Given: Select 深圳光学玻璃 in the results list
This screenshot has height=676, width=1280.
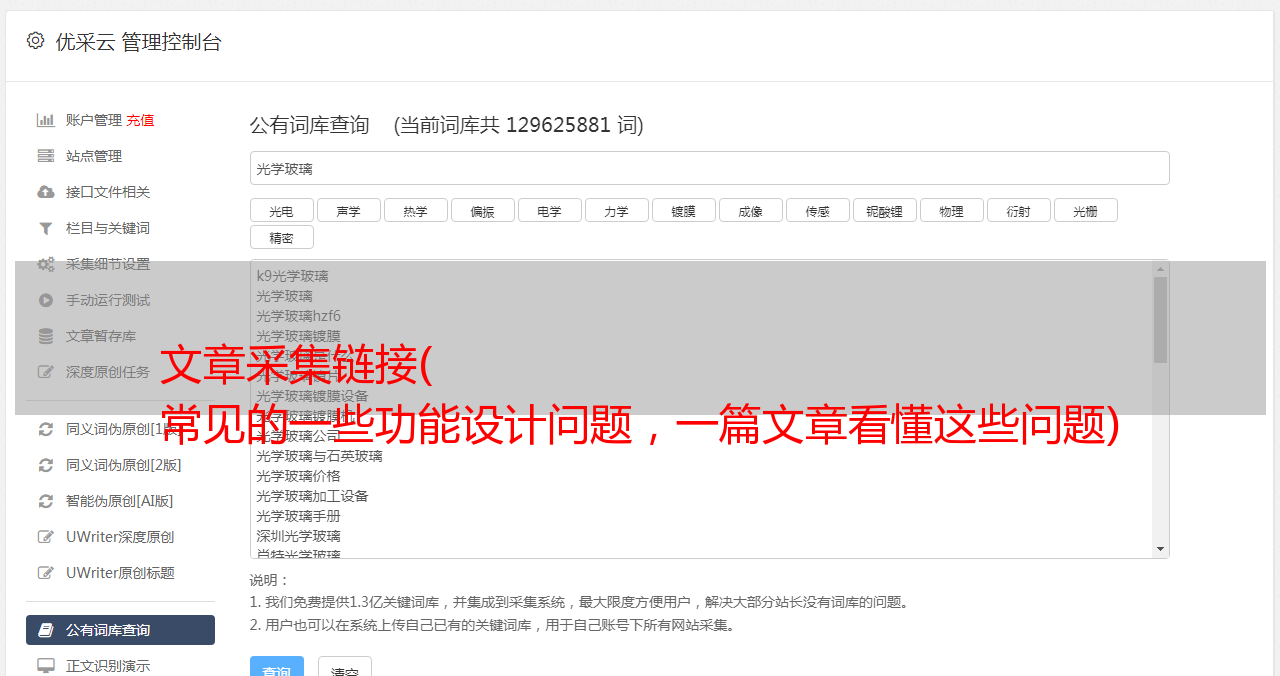Looking at the screenshot, I should [x=298, y=536].
